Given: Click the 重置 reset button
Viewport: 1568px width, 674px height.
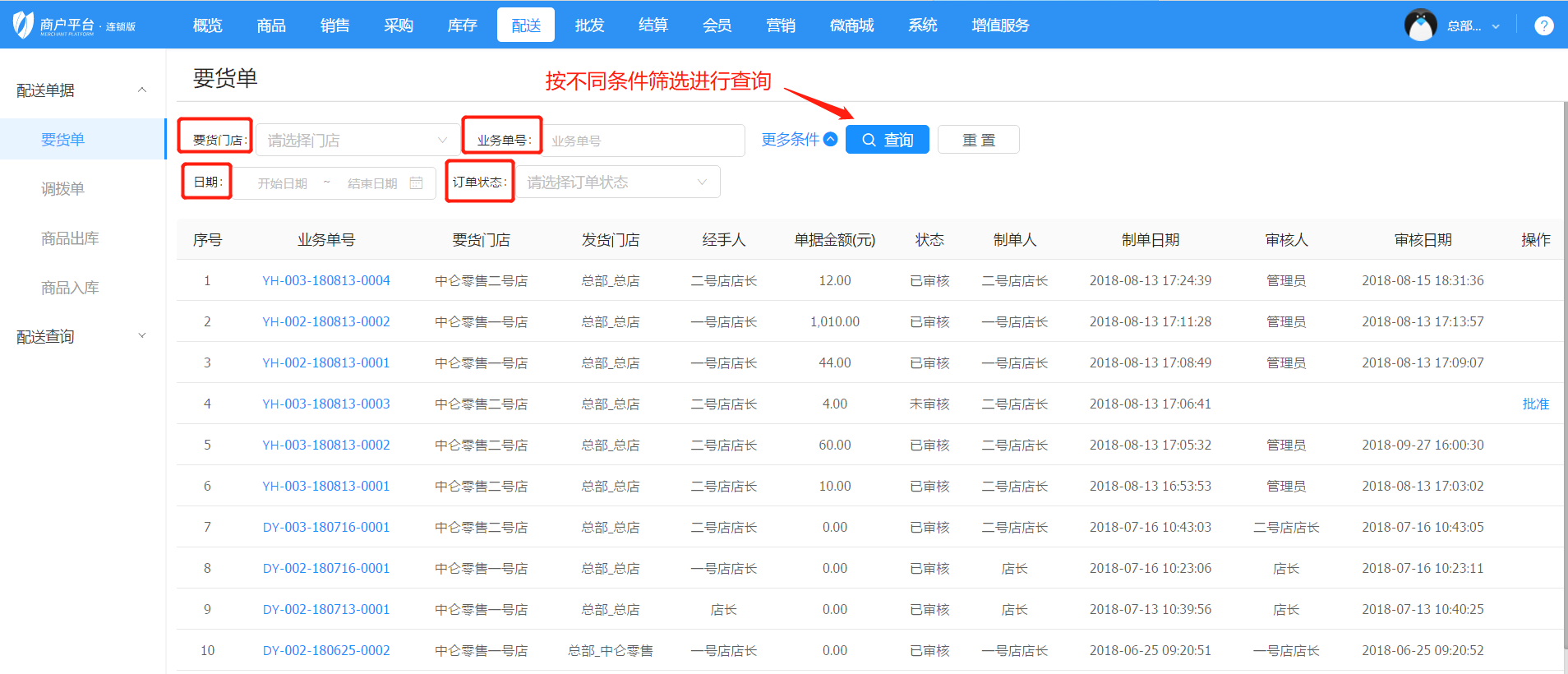Looking at the screenshot, I should pos(978,140).
